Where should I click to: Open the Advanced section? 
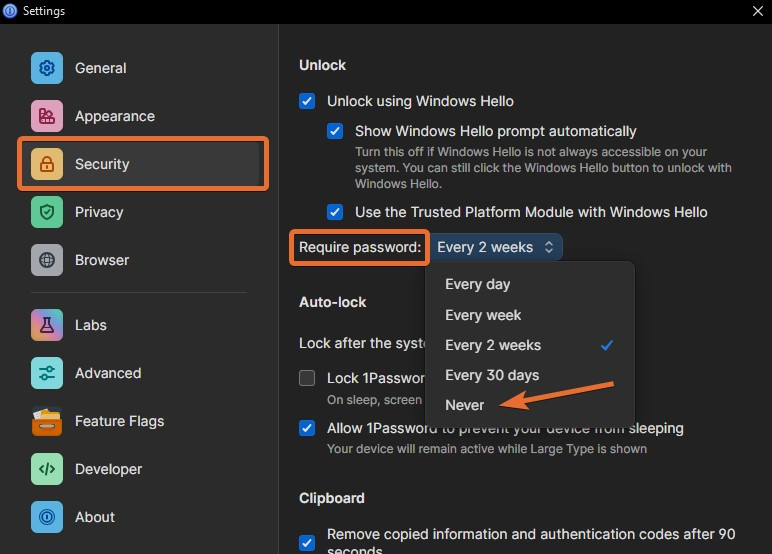108,373
